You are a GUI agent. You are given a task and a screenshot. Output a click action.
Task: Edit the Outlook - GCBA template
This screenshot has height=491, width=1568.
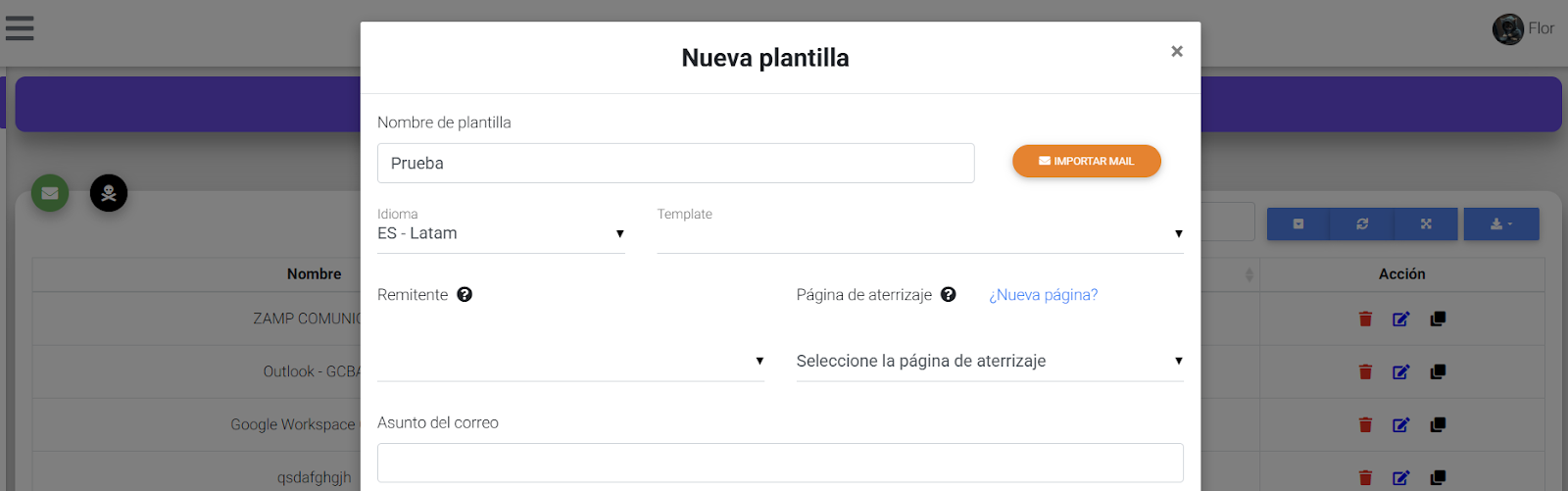1400,371
